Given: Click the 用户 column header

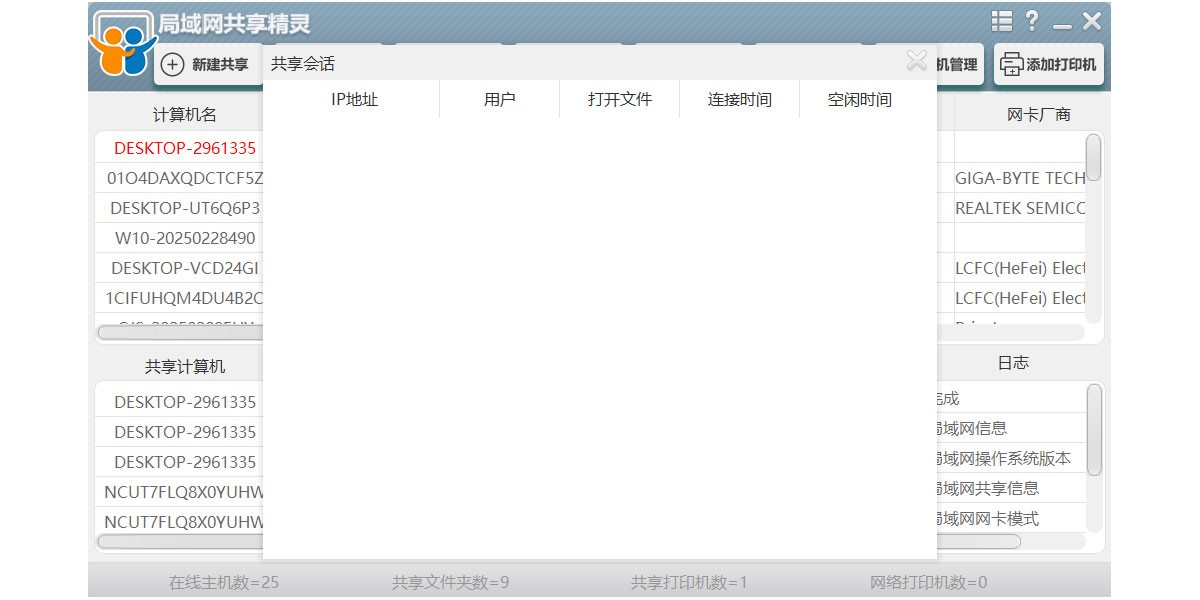Looking at the screenshot, I should (499, 100).
